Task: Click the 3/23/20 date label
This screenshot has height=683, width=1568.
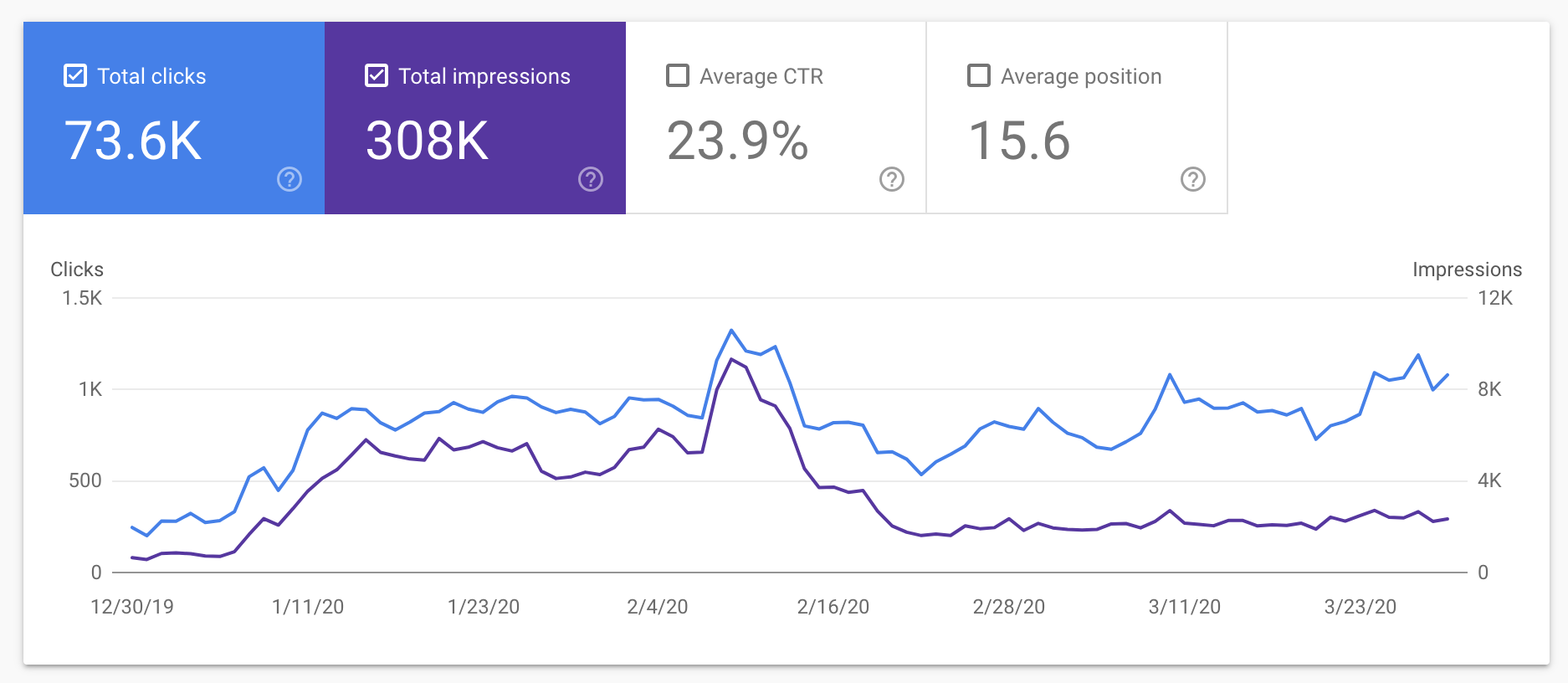Action: click(1360, 607)
